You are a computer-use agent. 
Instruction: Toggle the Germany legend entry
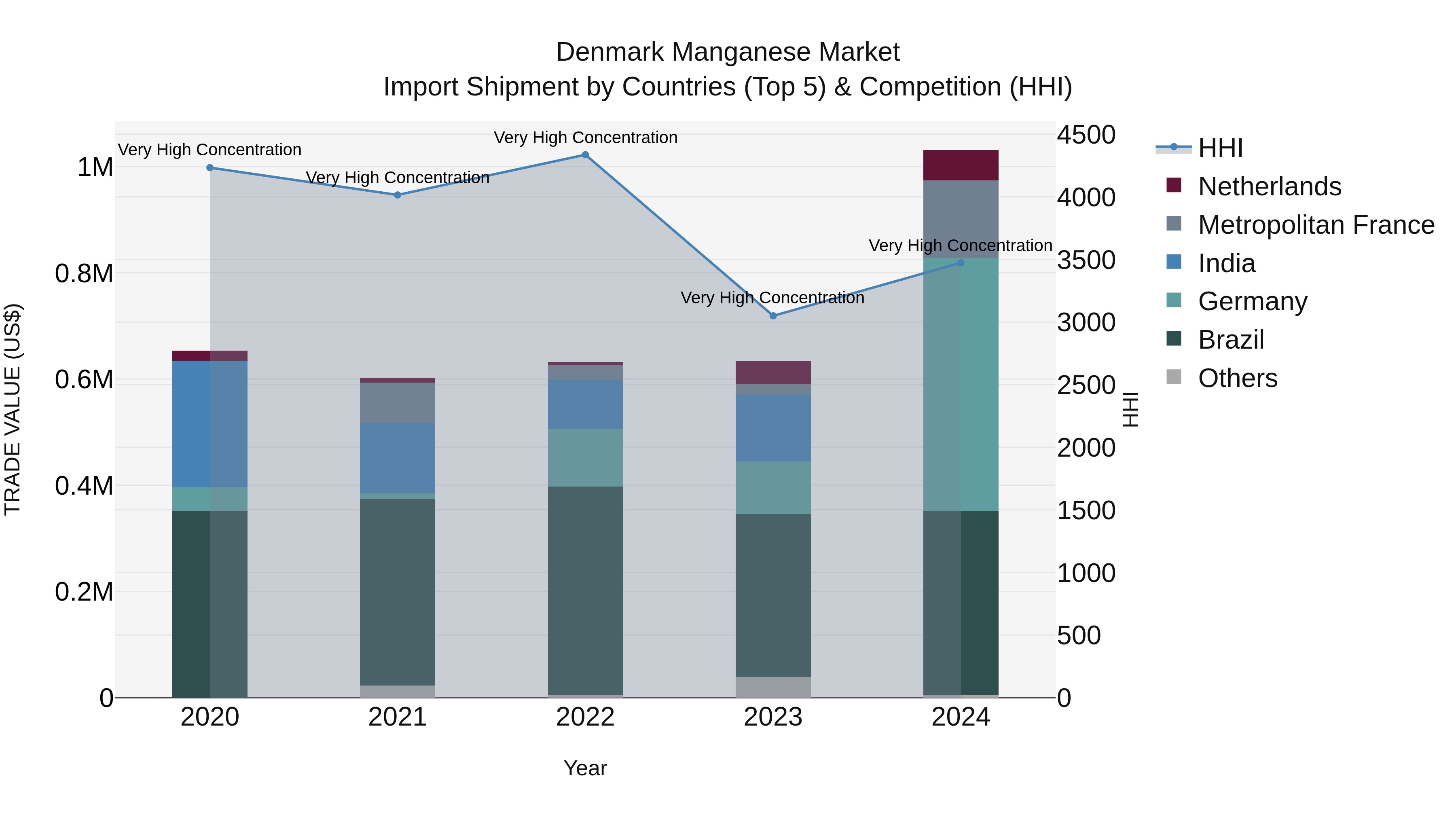click(1237, 301)
